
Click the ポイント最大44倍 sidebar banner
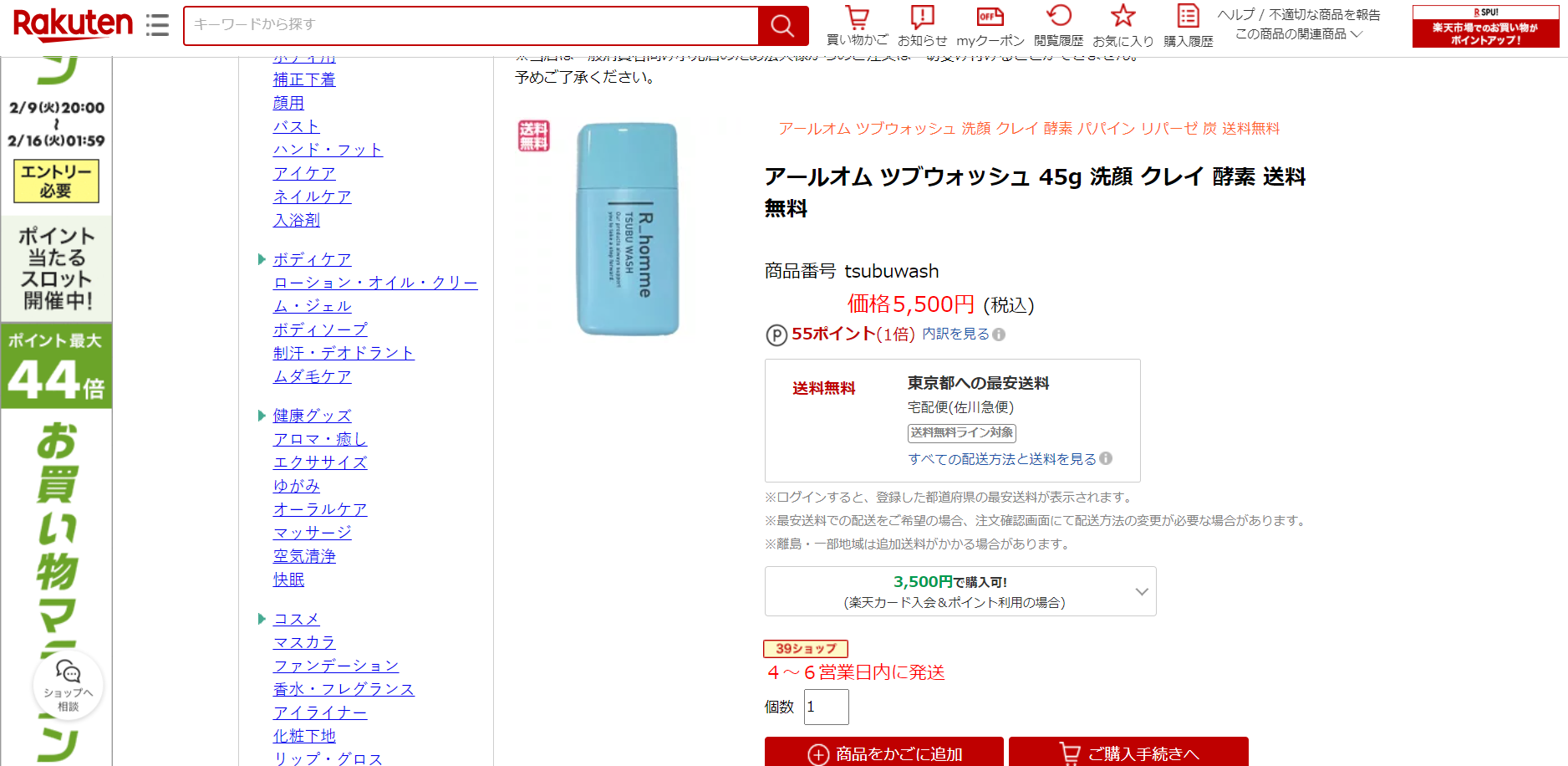(x=56, y=366)
